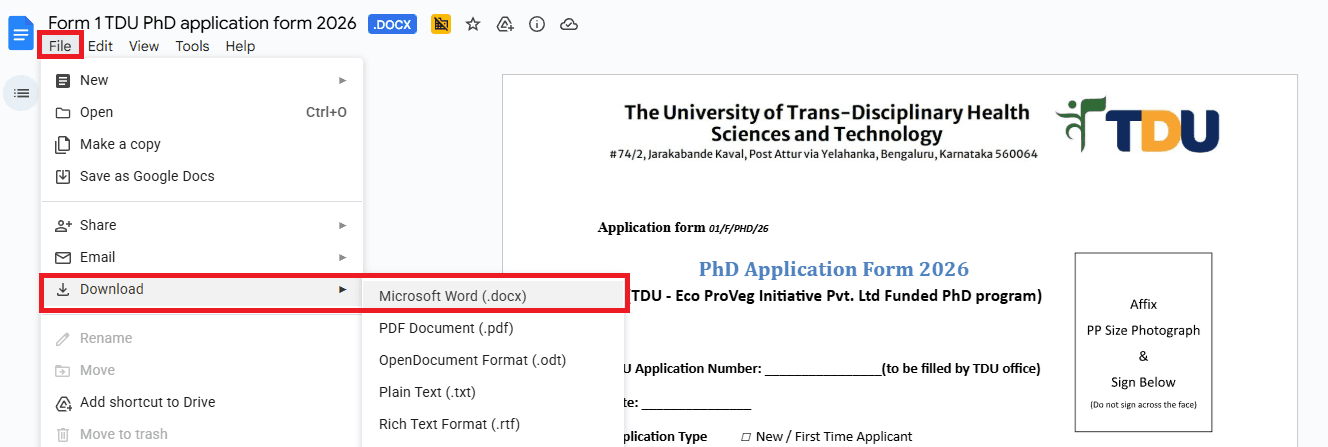Click the TDU logo in document

(1138, 124)
